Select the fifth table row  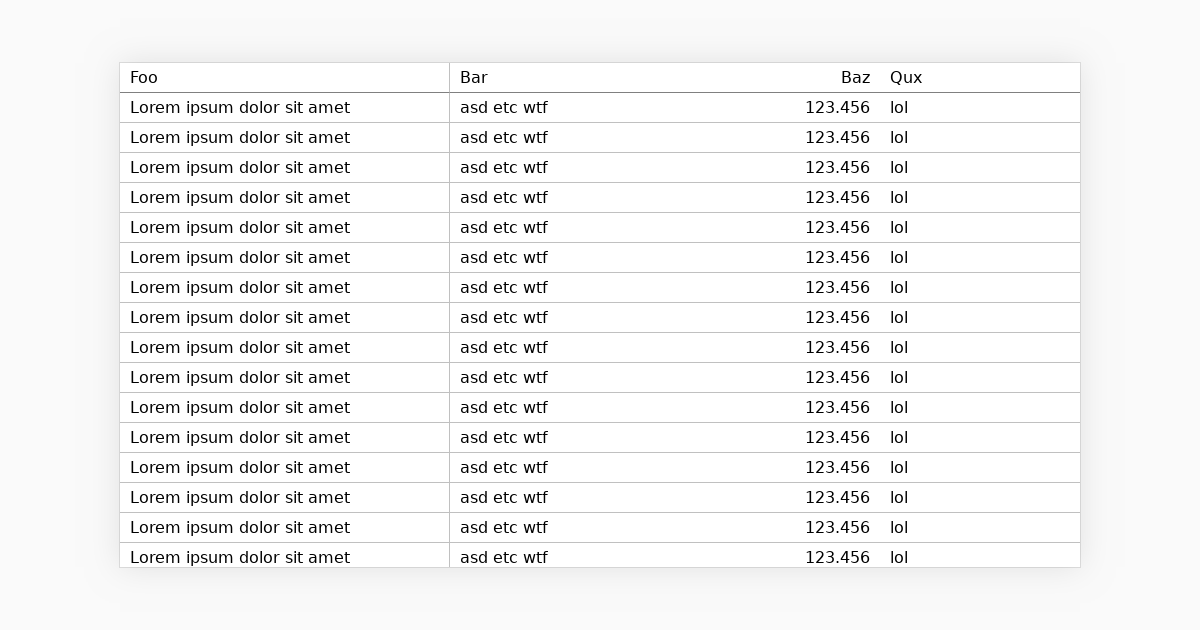click(x=600, y=227)
